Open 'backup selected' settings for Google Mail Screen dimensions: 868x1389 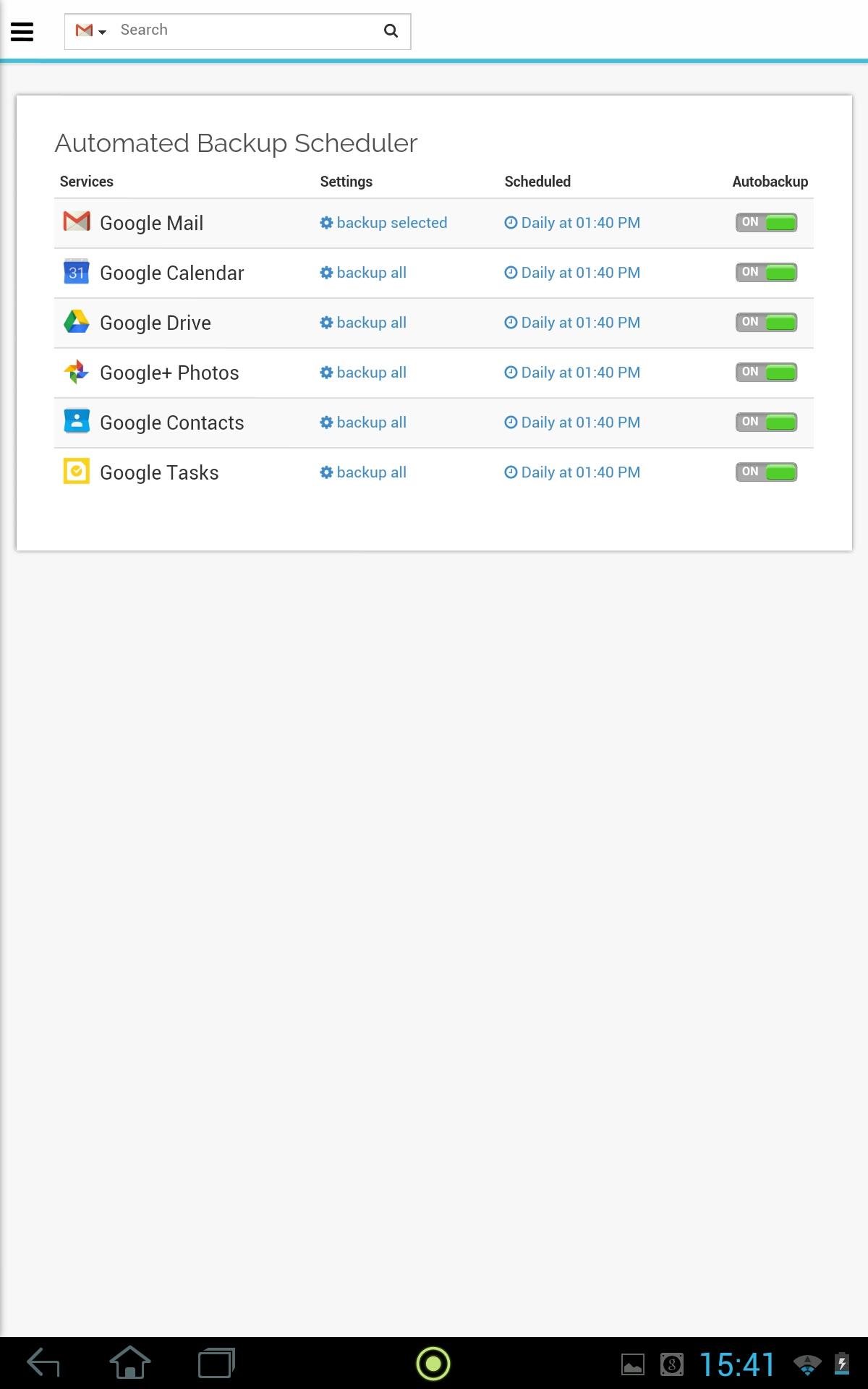click(383, 223)
